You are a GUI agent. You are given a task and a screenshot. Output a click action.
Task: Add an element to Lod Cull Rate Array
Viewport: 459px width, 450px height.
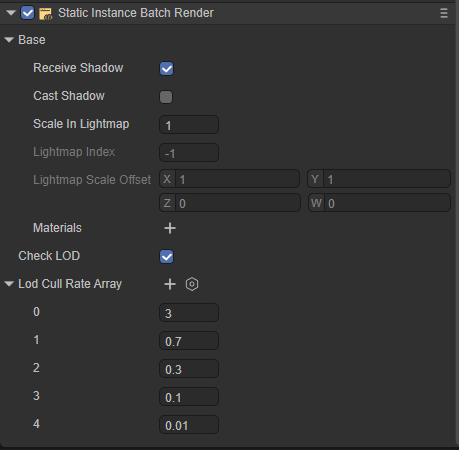coord(170,284)
